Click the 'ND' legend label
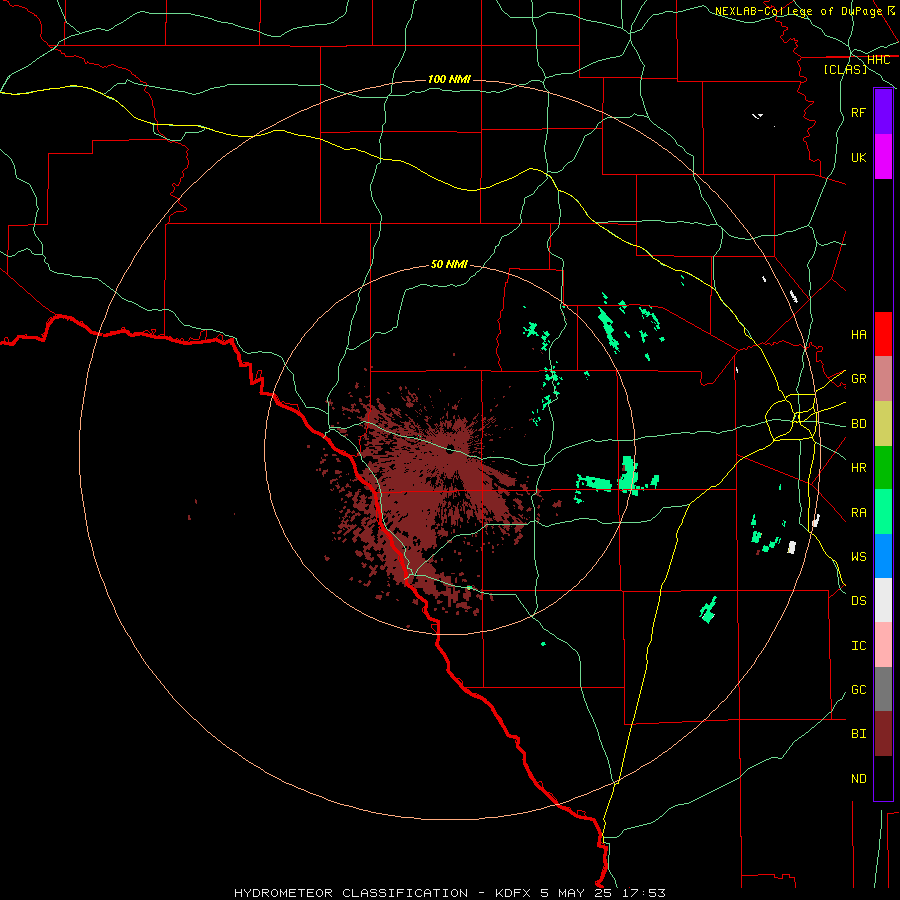900x900 pixels. point(858,779)
